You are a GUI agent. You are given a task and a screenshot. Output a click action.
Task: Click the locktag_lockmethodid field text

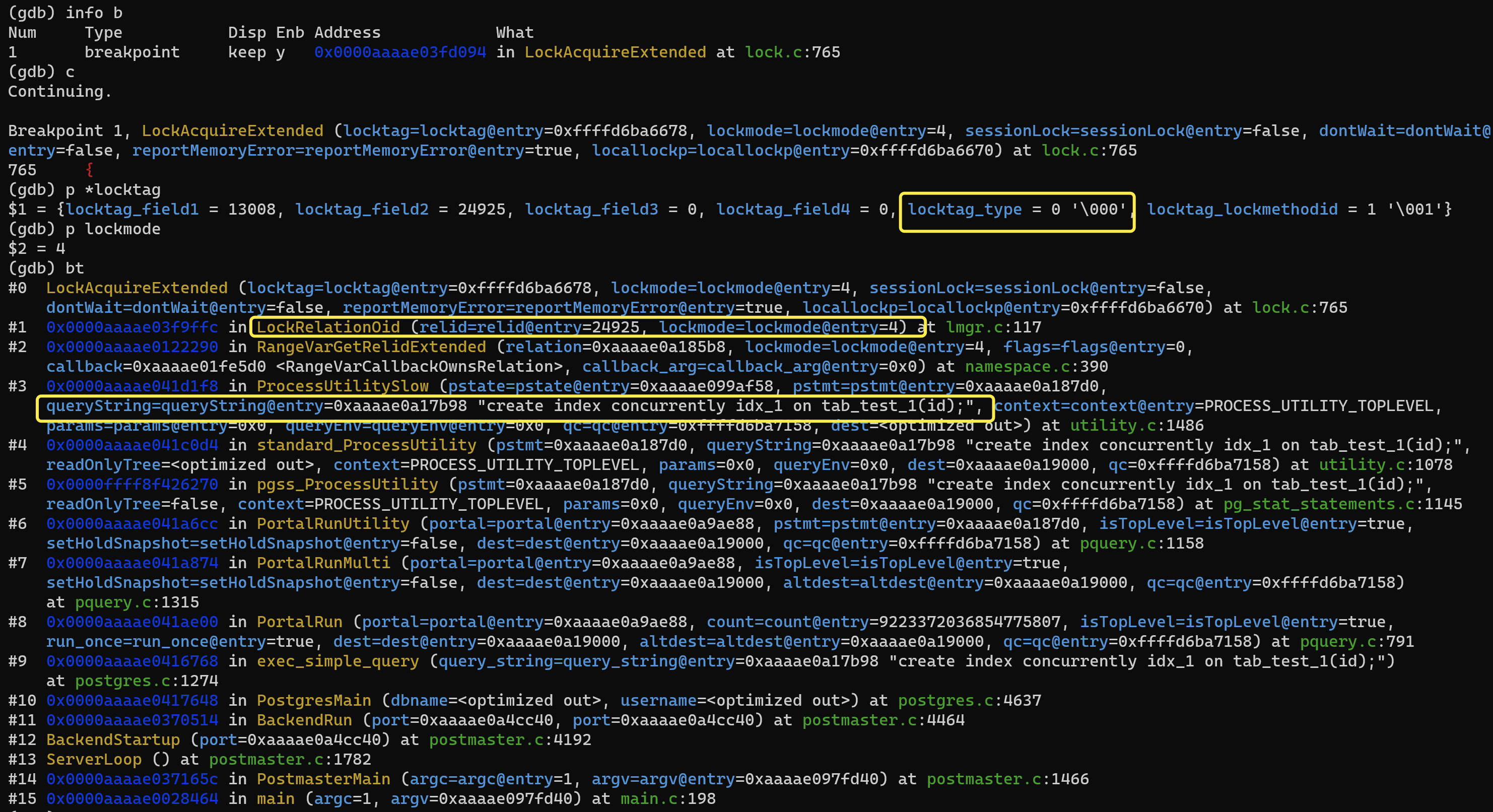(x=1242, y=210)
